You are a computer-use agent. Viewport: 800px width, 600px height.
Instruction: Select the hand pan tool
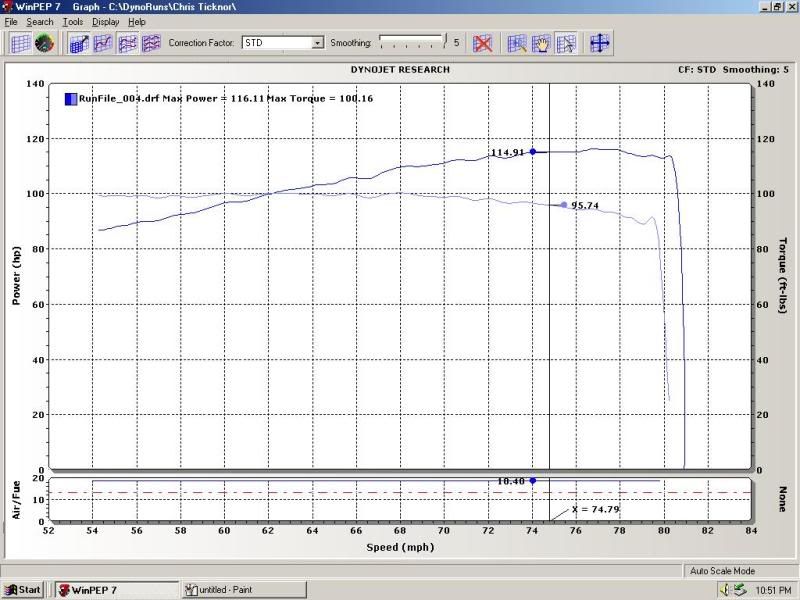click(x=541, y=43)
